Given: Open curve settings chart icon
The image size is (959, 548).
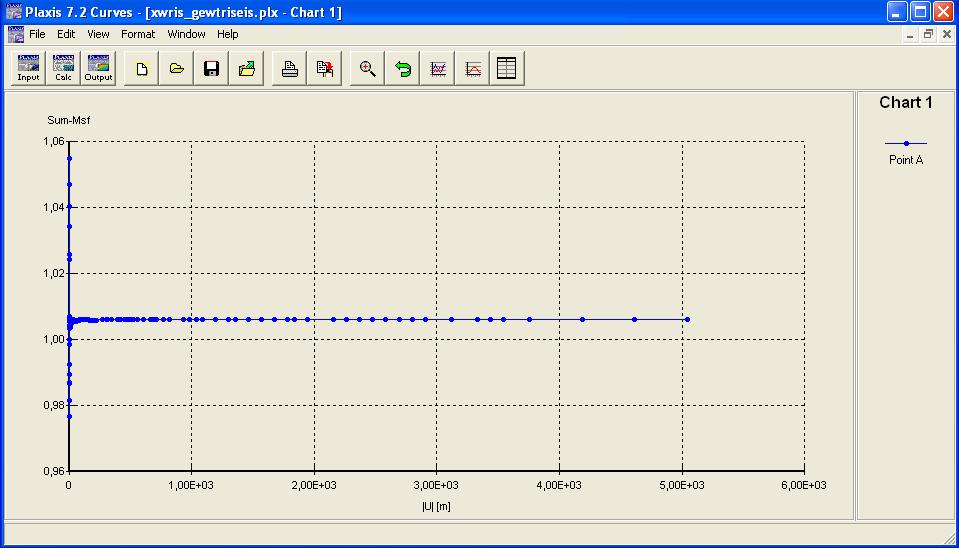Looking at the screenshot, I should point(437,68).
